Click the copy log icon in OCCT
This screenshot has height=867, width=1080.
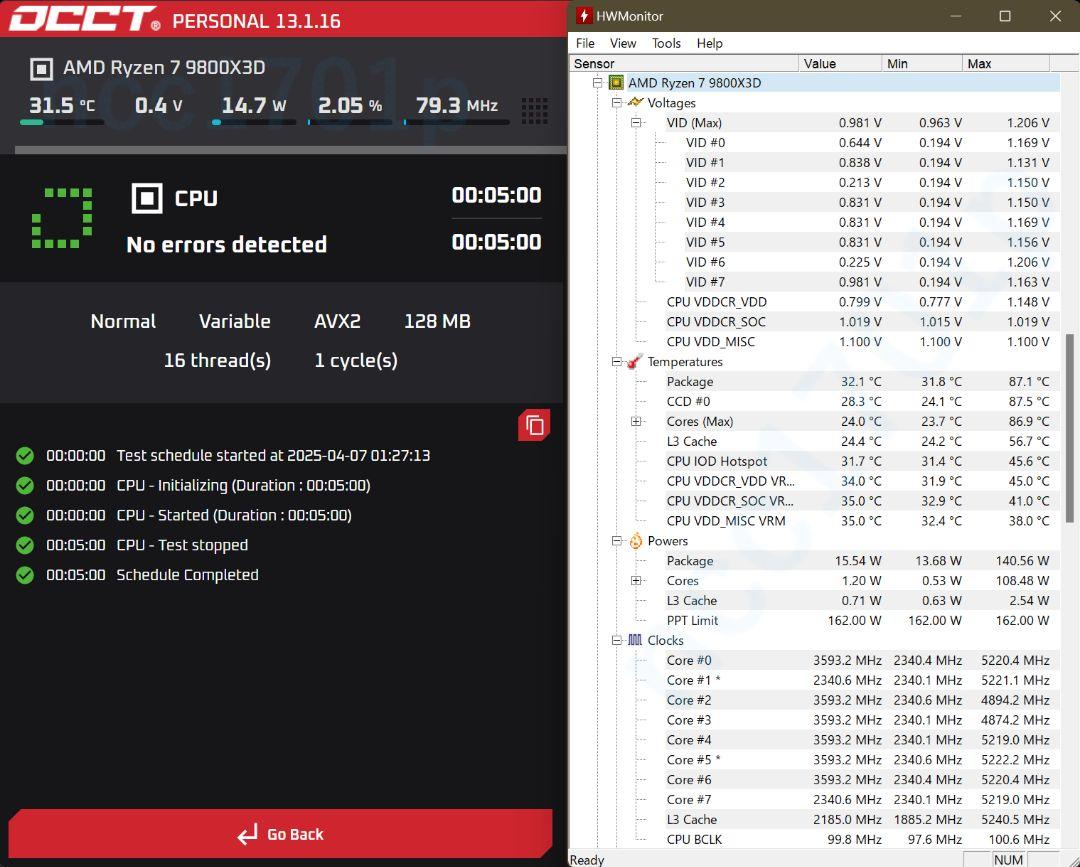click(534, 425)
